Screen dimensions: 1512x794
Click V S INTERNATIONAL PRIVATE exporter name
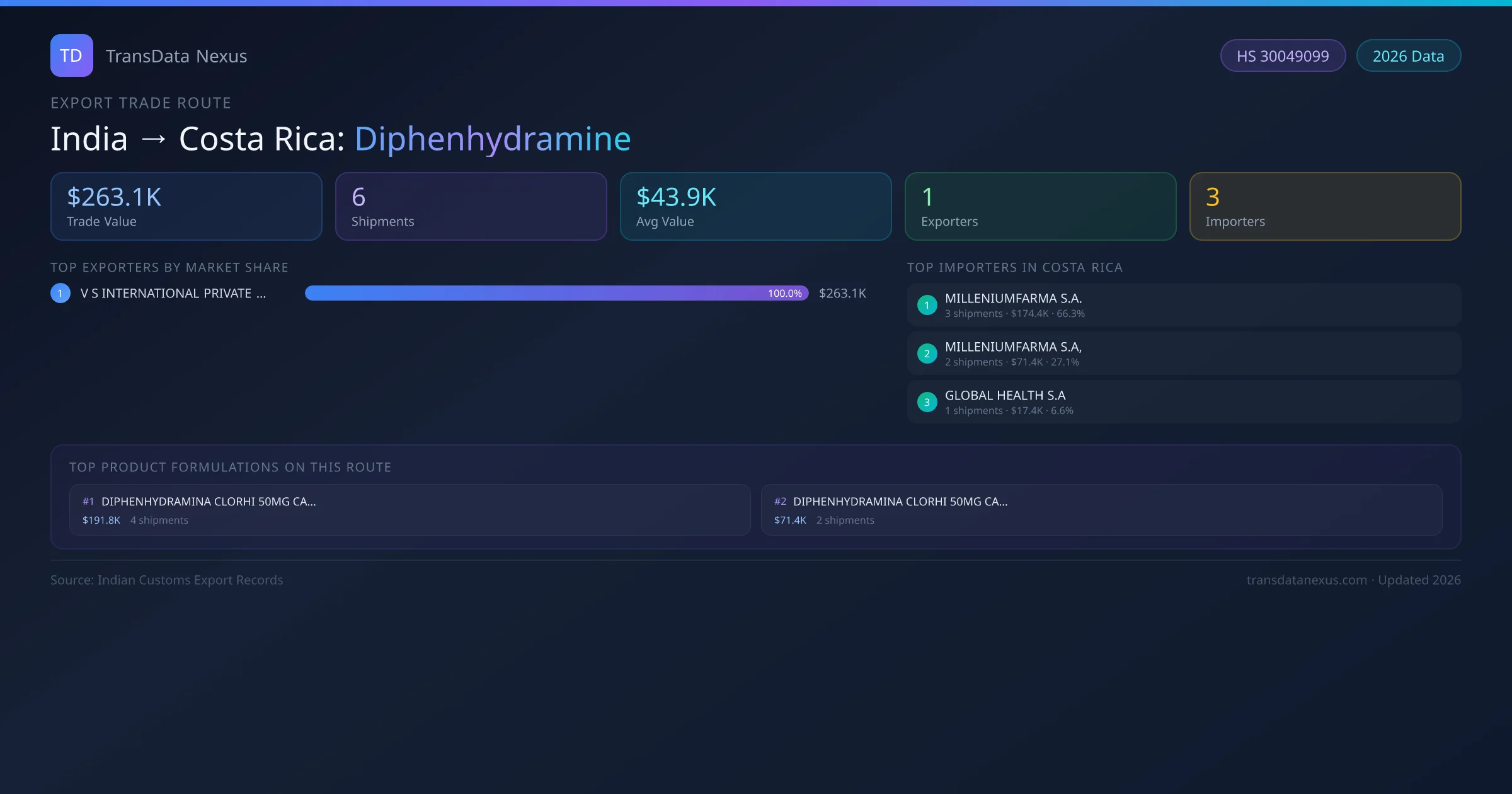coord(173,293)
